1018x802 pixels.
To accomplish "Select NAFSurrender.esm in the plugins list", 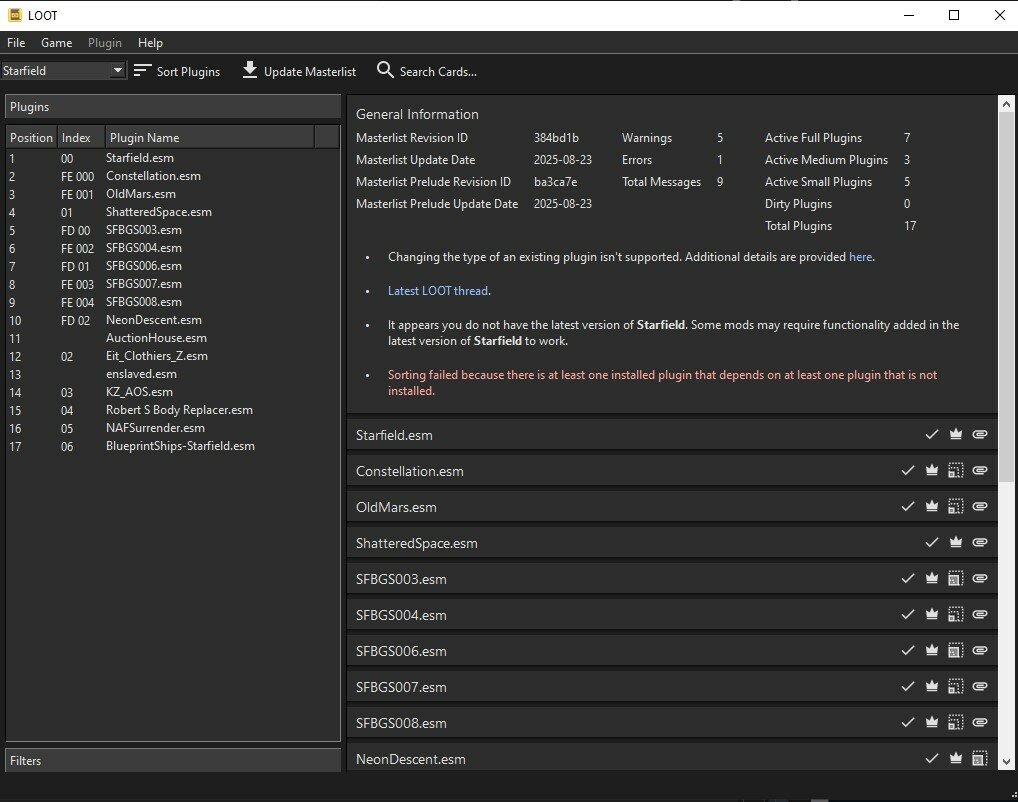I will 173,428.
